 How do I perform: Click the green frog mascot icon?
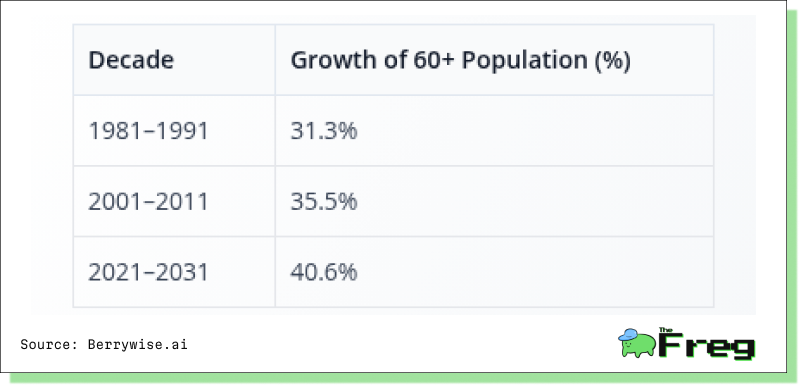click(x=636, y=343)
